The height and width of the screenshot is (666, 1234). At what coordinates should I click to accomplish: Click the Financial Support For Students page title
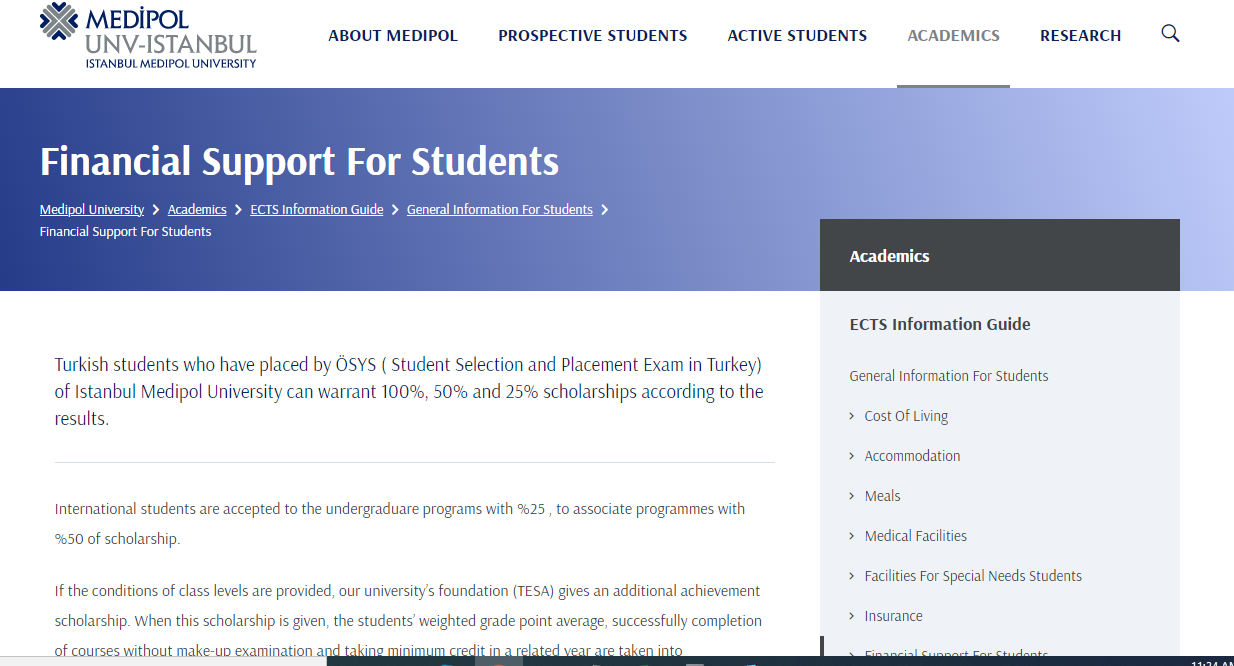point(299,161)
